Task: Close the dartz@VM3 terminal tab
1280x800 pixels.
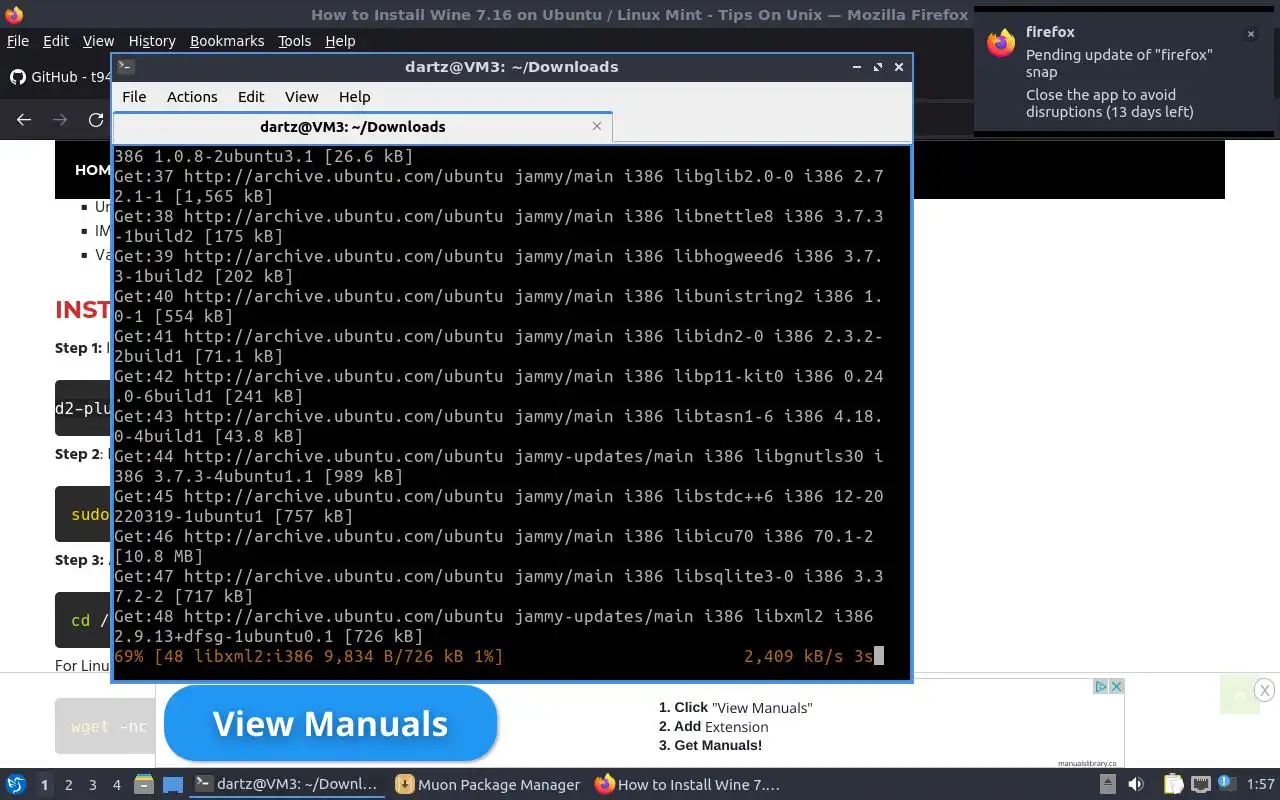Action: coord(597,126)
